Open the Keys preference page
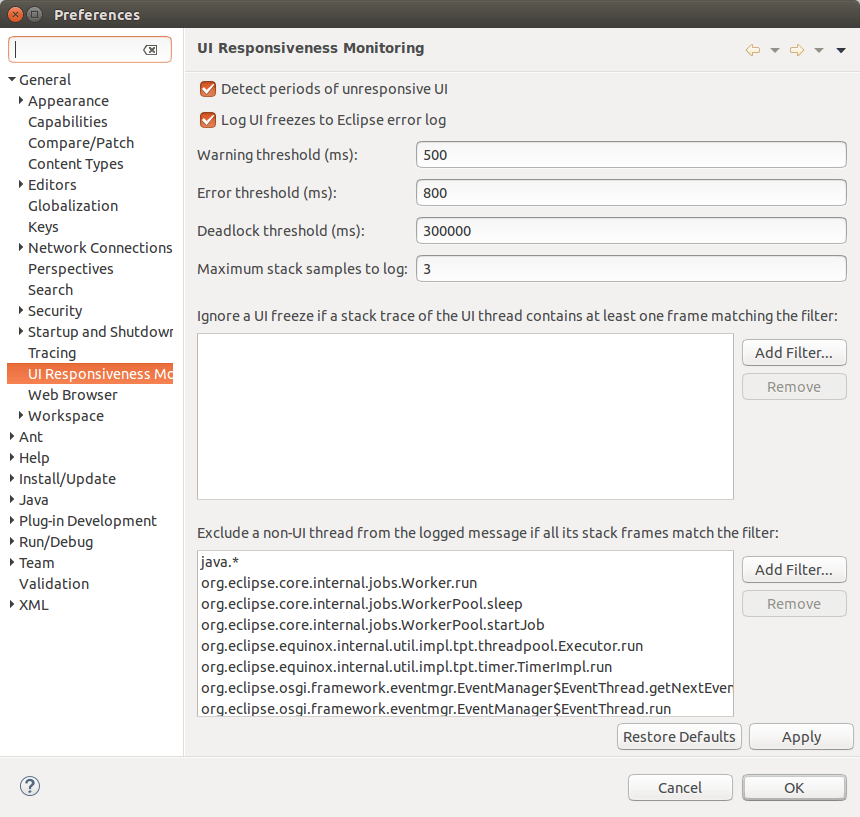 point(43,227)
